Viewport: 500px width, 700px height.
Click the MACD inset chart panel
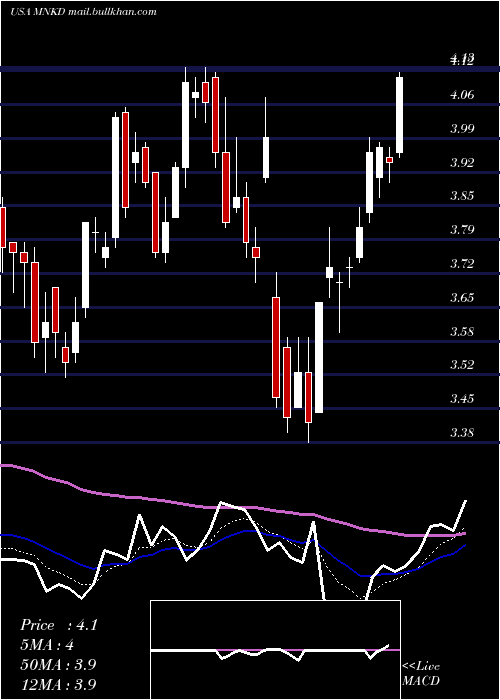(x=275, y=650)
